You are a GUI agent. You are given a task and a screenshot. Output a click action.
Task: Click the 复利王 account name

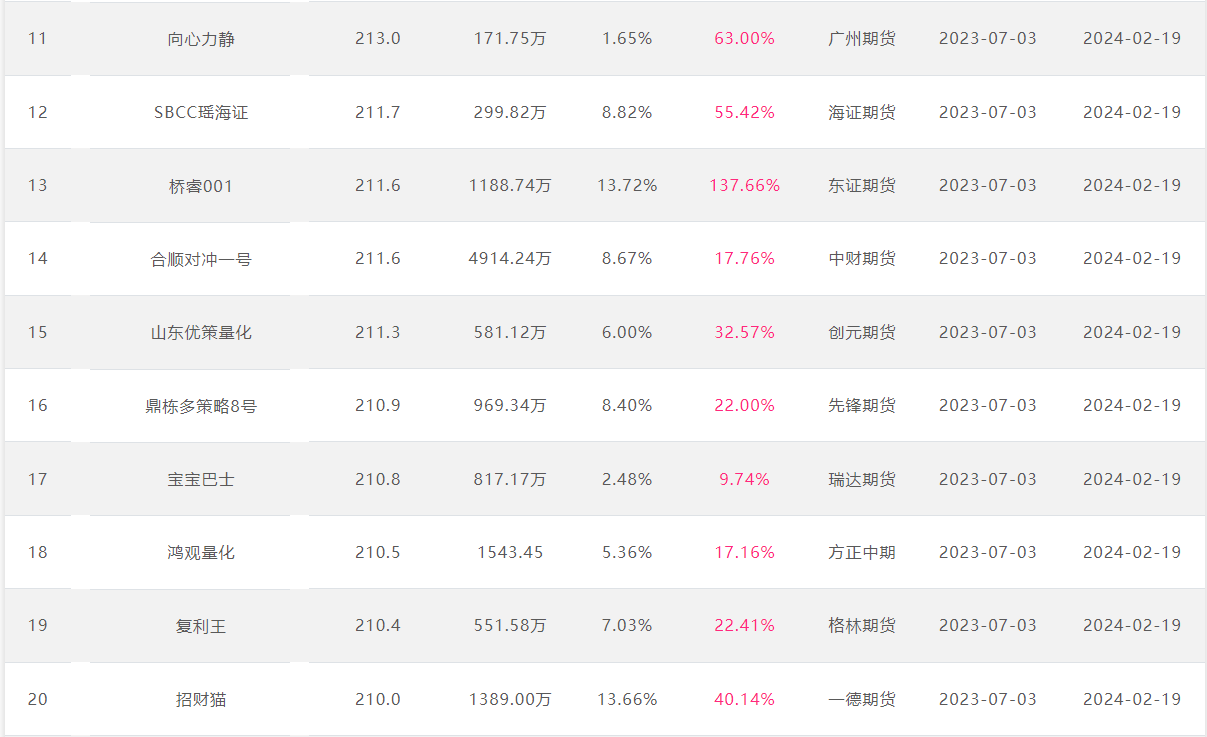point(201,626)
